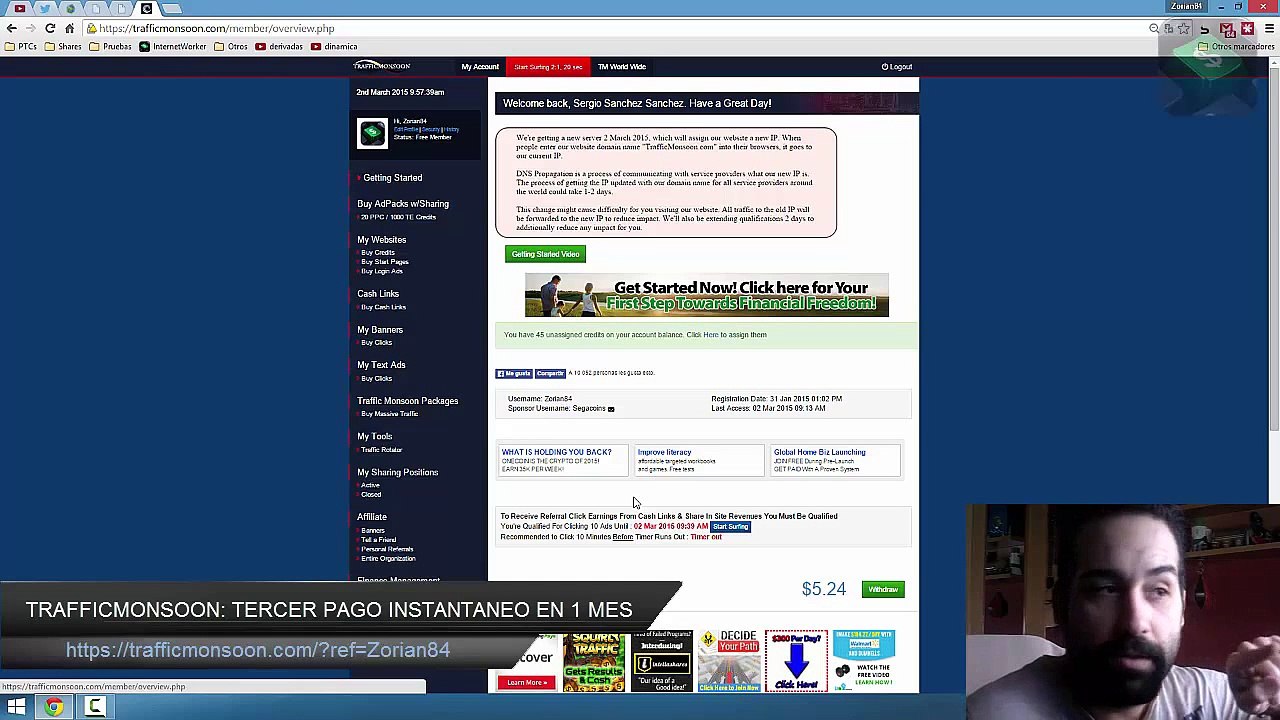
Task: Click the Zorian84 profile avatar icon
Action: [372, 133]
